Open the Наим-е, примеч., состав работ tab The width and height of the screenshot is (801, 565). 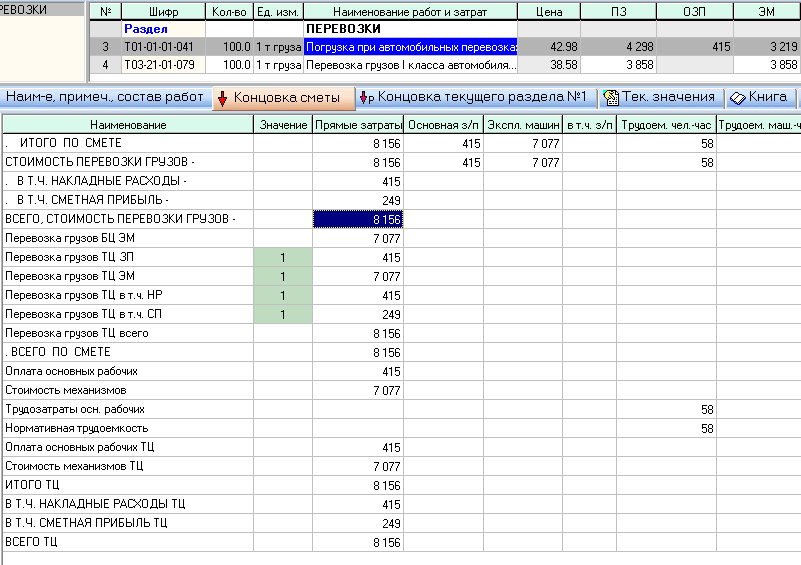click(103, 98)
